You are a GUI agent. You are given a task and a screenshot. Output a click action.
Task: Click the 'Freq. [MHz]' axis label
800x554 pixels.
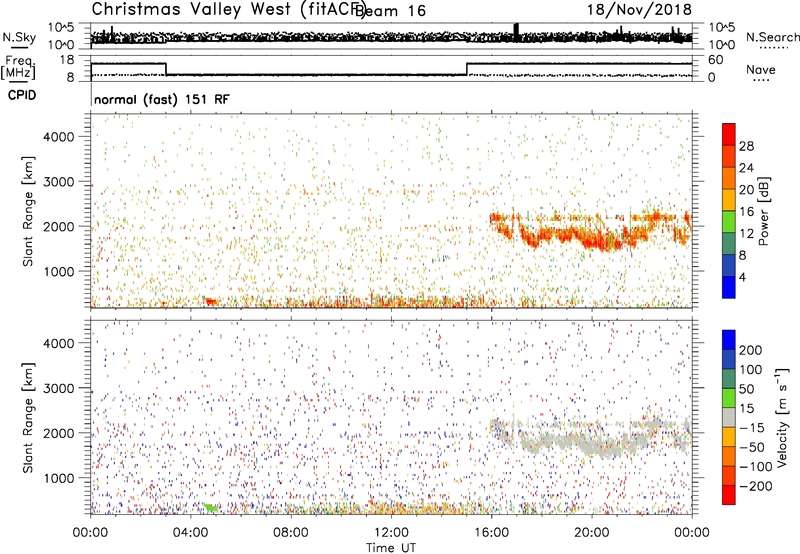pyautogui.click(x=18, y=68)
